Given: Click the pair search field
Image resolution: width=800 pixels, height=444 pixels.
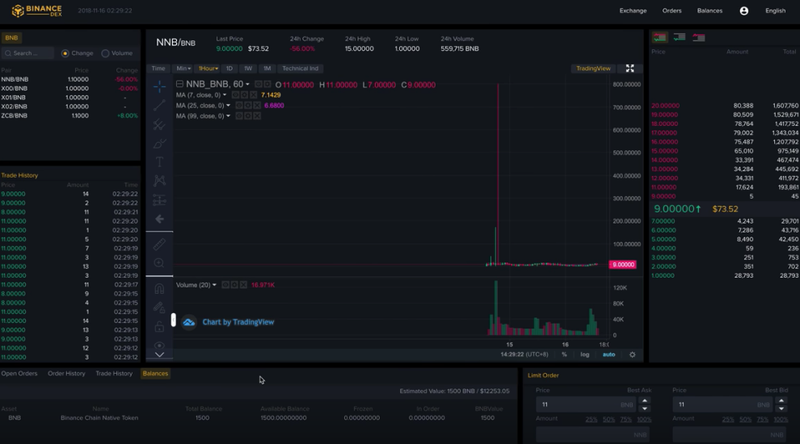Looking at the screenshot, I should coord(28,53).
